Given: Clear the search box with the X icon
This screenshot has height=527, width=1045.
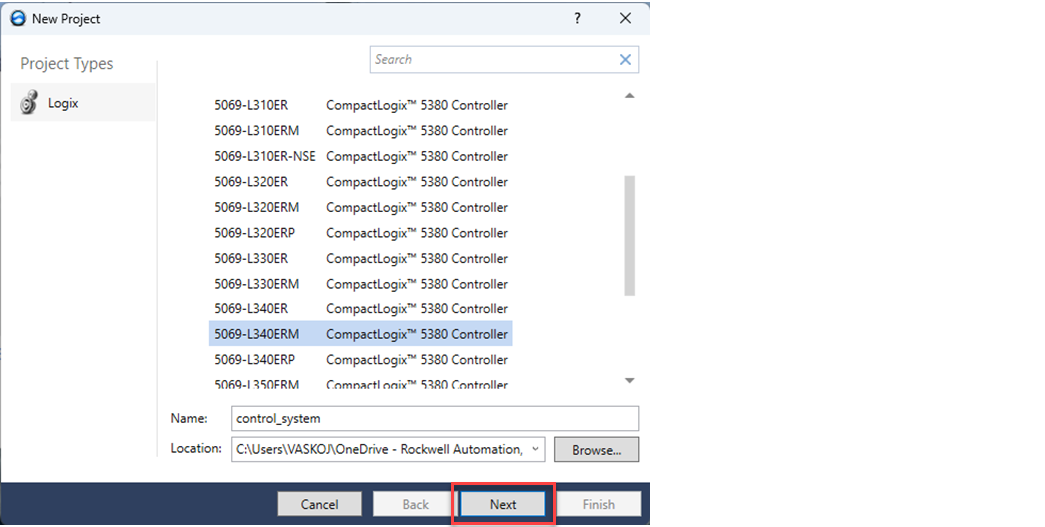Looking at the screenshot, I should click(625, 59).
